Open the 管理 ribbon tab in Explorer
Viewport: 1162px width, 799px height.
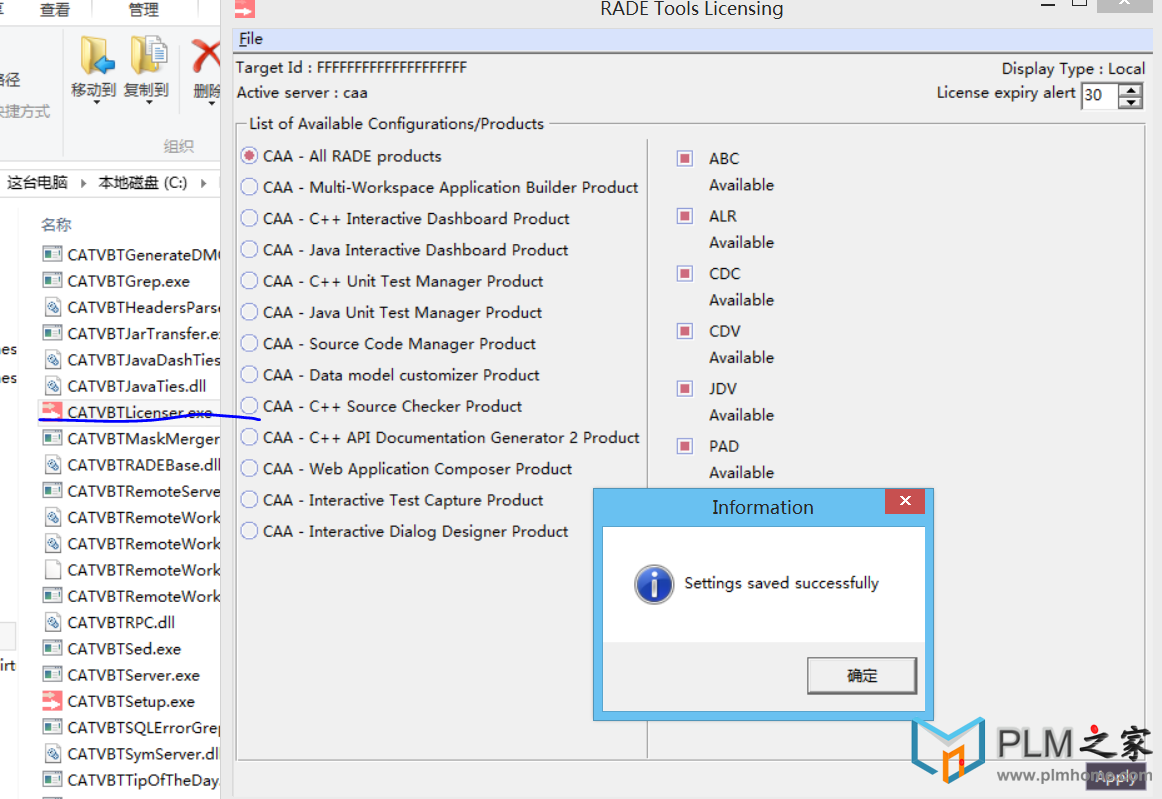click(x=144, y=10)
